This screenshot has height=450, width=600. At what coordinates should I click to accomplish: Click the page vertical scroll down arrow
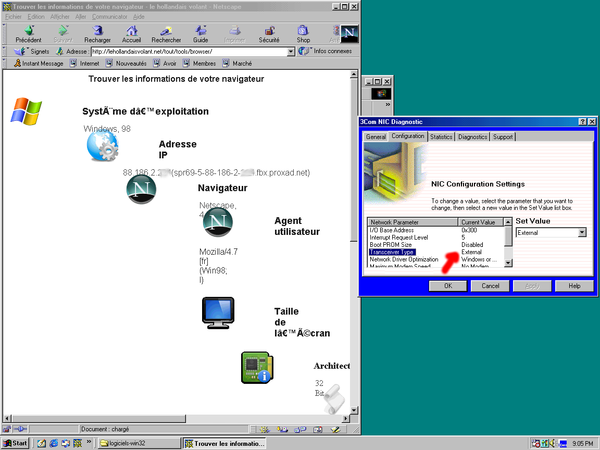[354, 410]
